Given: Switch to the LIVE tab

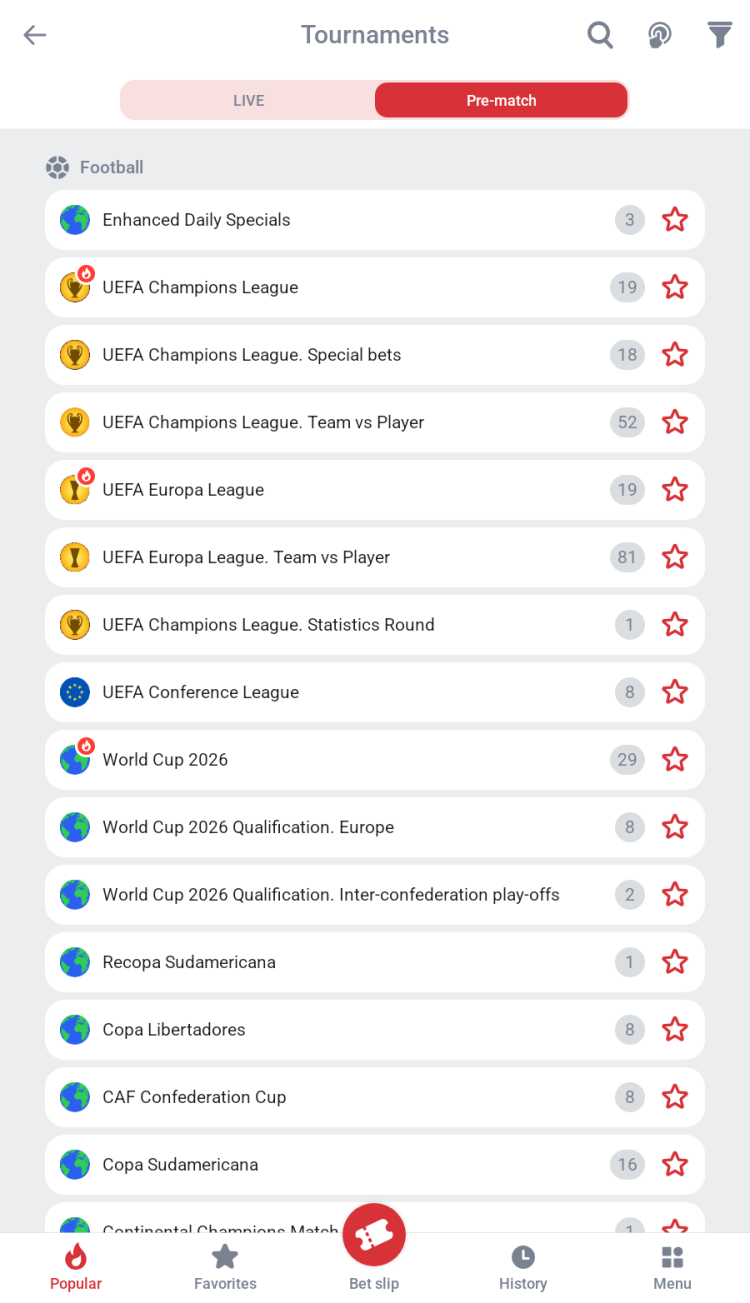Looking at the screenshot, I should (x=249, y=100).
